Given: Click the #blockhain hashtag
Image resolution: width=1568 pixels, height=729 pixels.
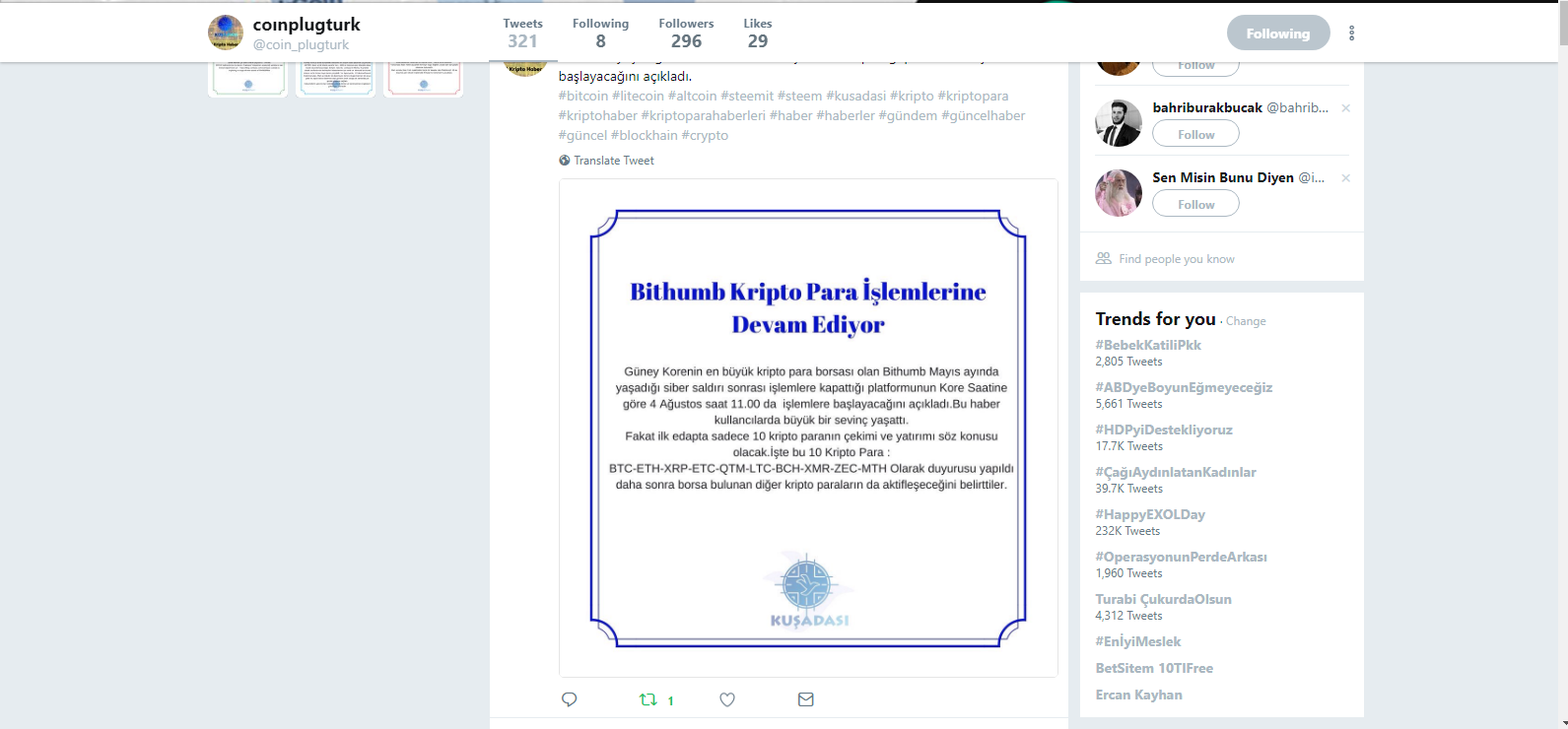Looking at the screenshot, I should click(x=645, y=135).
